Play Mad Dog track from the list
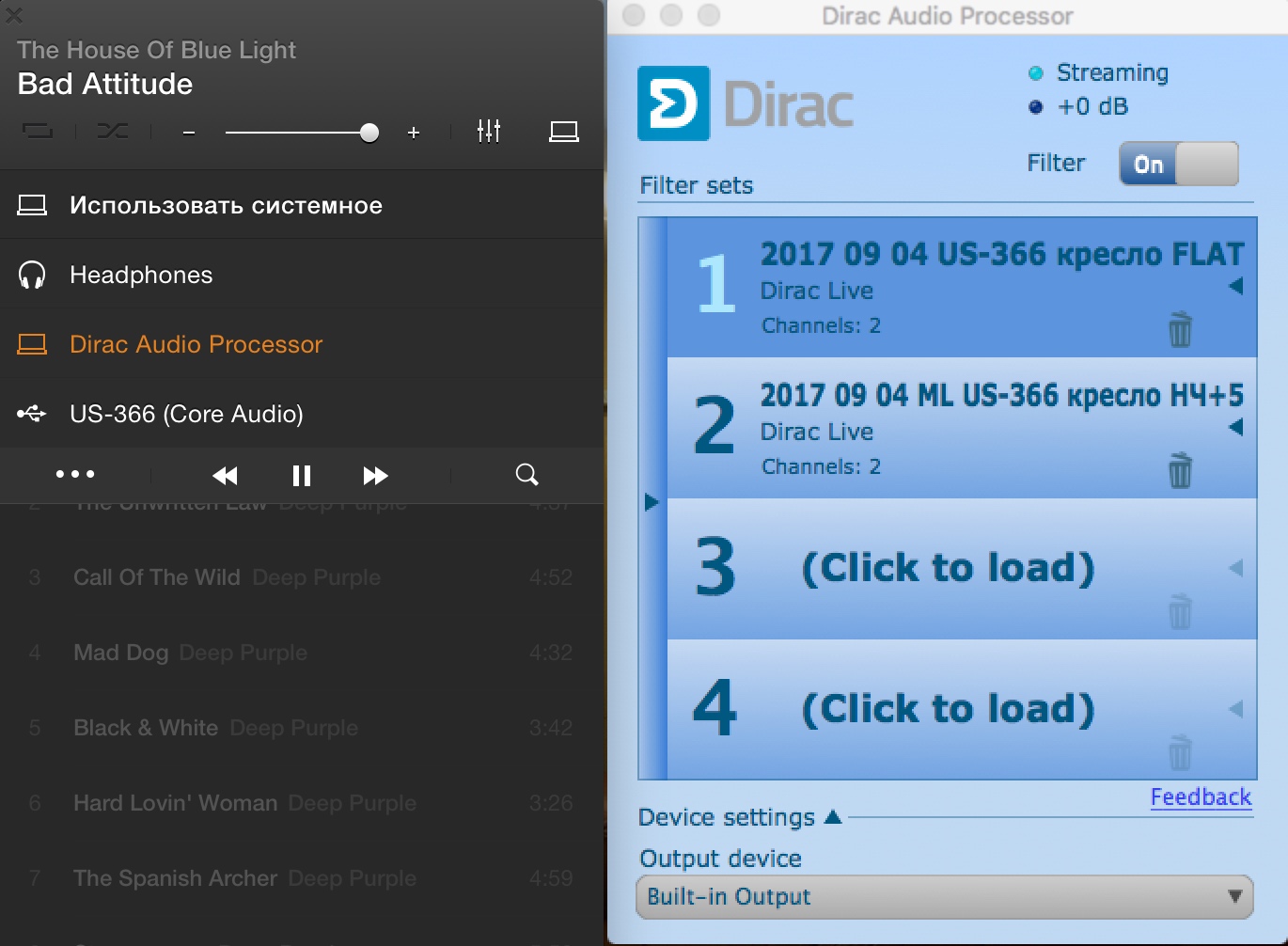 [x=120, y=653]
